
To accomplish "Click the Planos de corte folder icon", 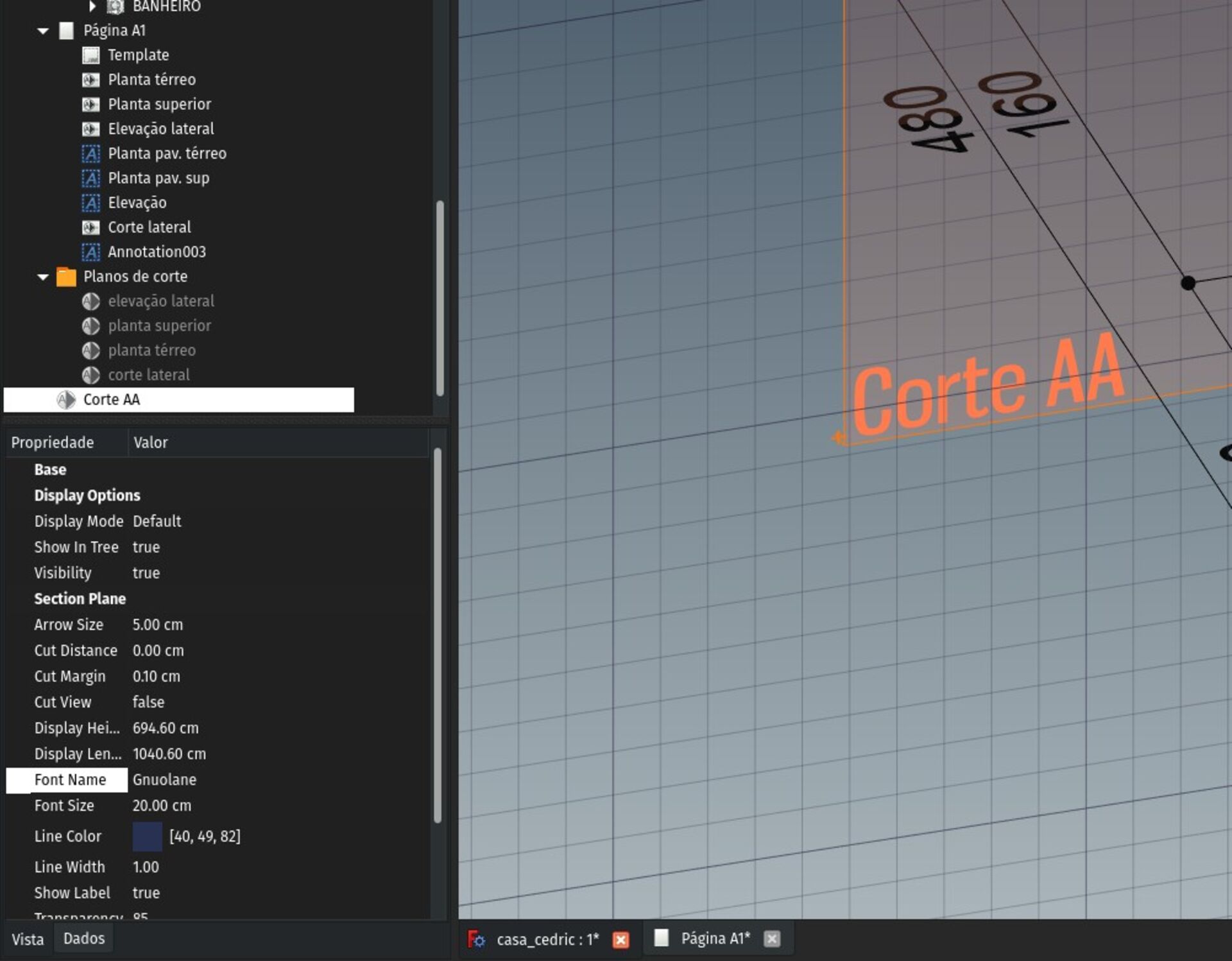I will pos(66,277).
